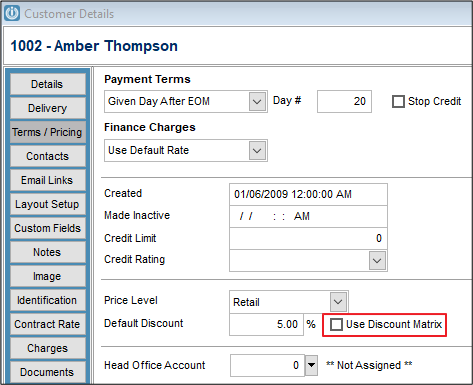Click the Customer Details window app icon
Viewport: 473px width, 385px height.
click(12, 14)
